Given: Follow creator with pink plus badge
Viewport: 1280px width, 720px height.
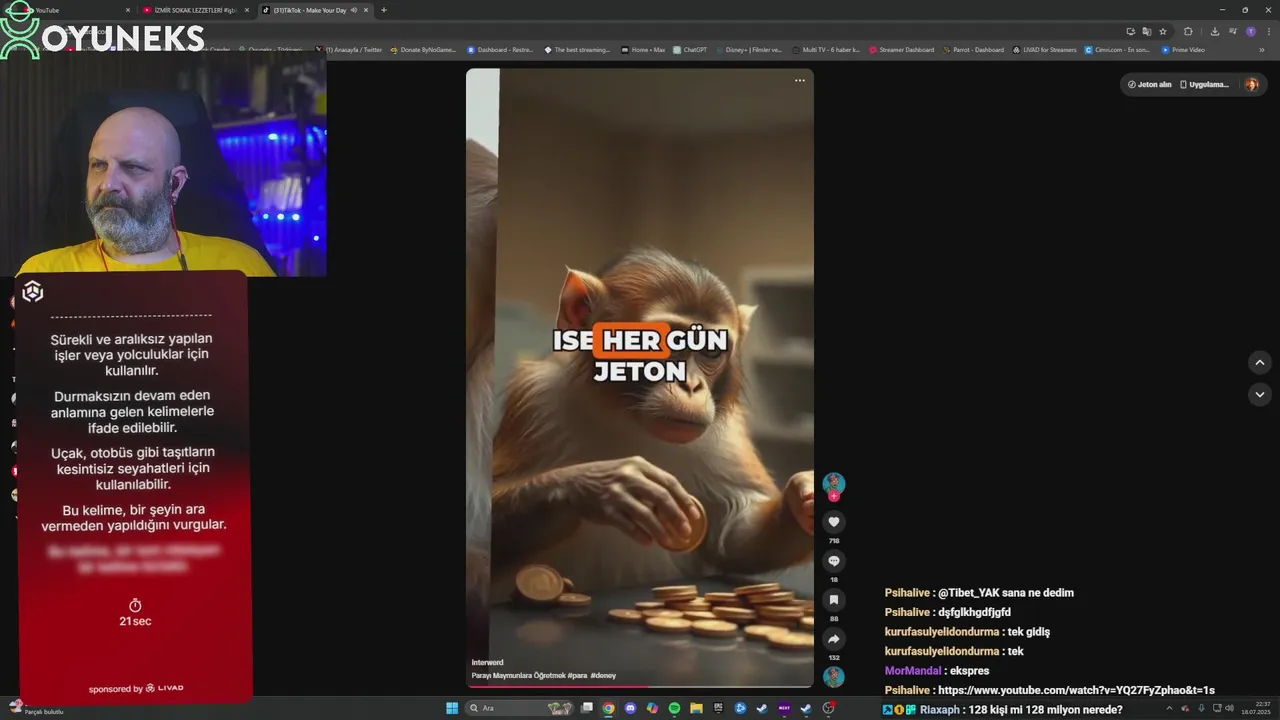Looking at the screenshot, I should tap(834, 496).
